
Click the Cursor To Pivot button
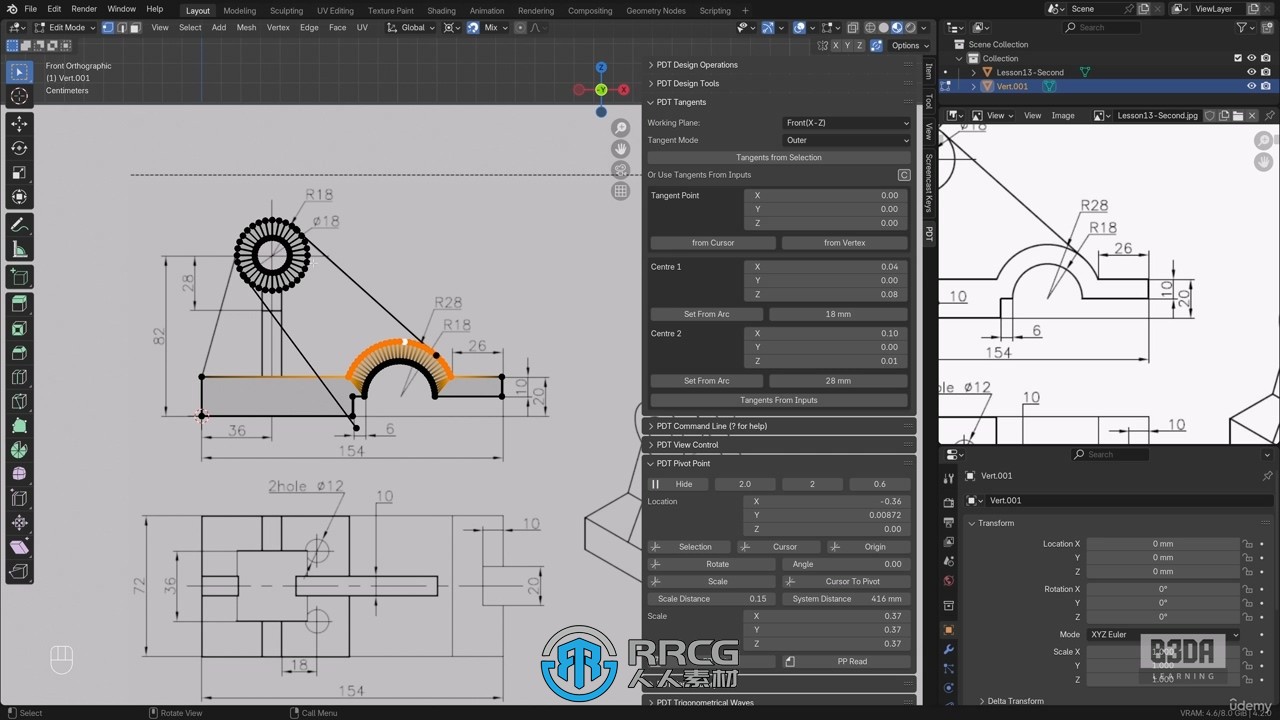point(845,581)
